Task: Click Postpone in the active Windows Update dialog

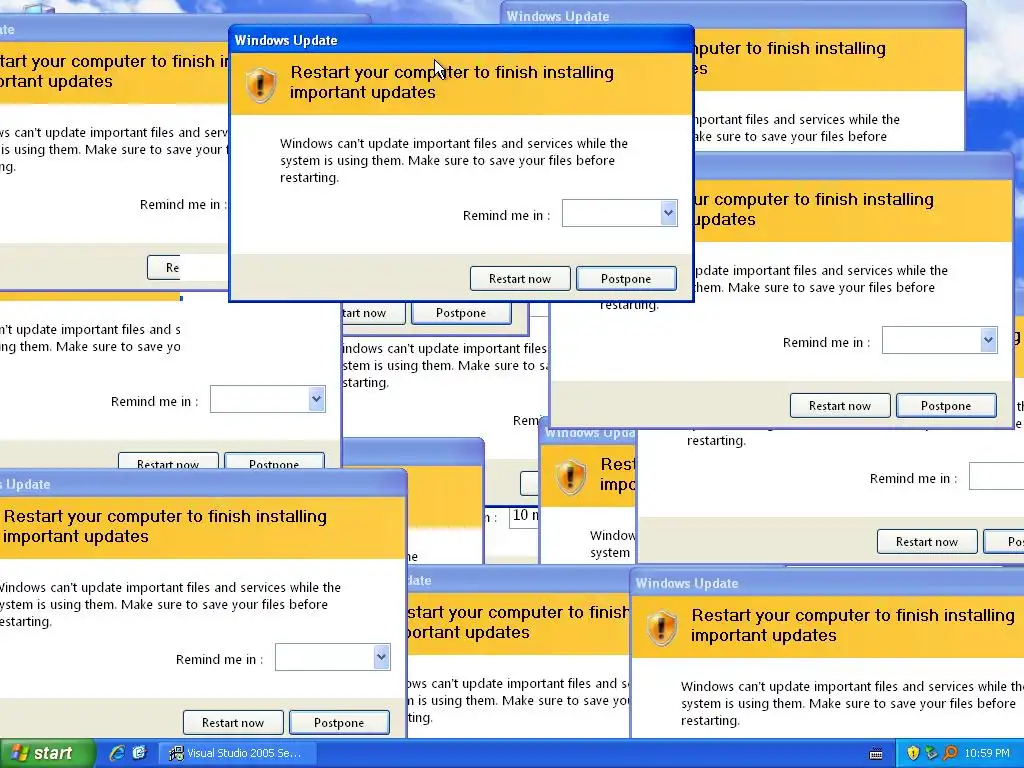Action: point(626,279)
